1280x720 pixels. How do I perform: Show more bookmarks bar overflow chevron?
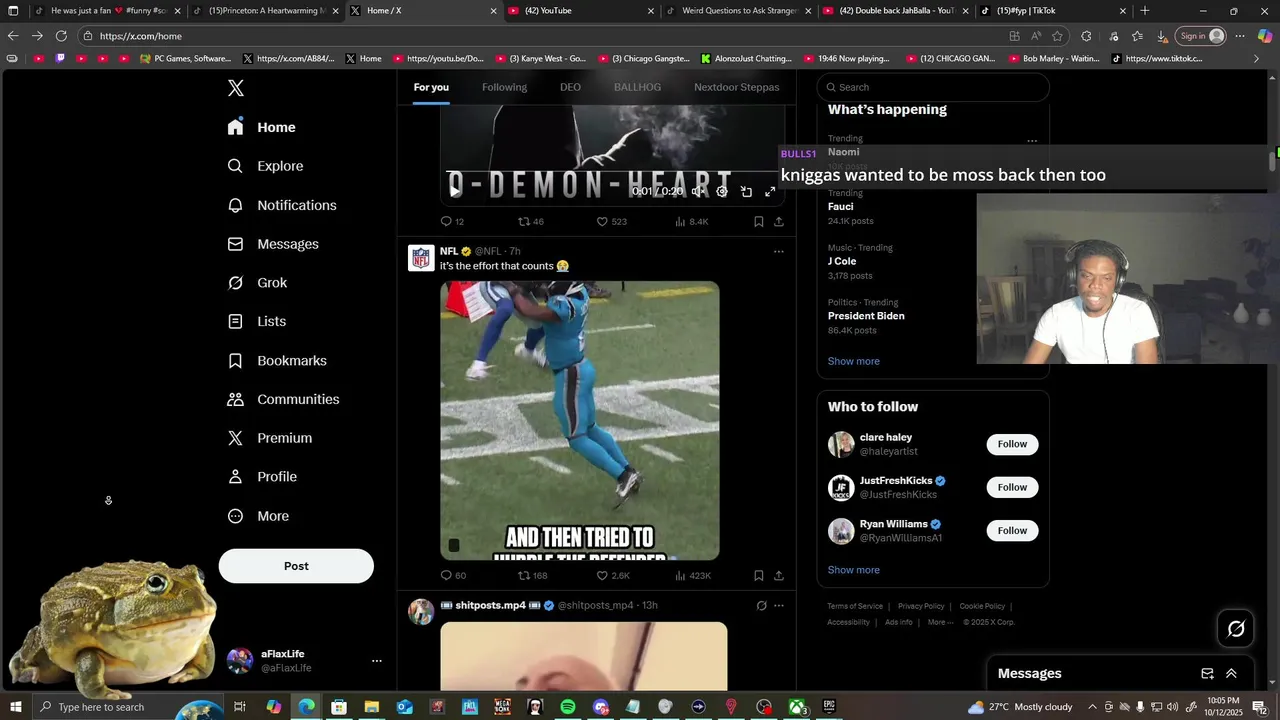pyautogui.click(x=1257, y=59)
